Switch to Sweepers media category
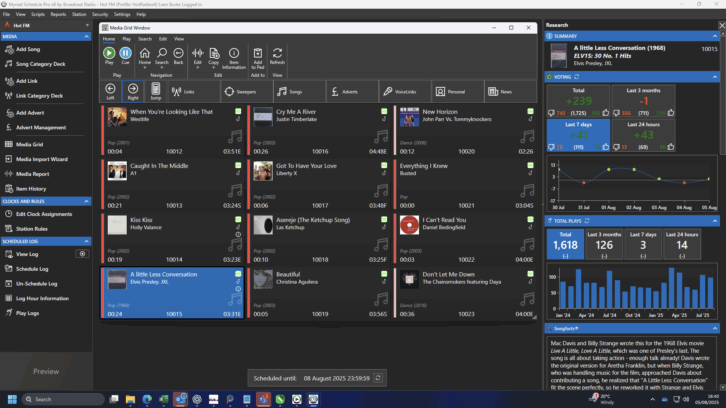 coord(246,92)
